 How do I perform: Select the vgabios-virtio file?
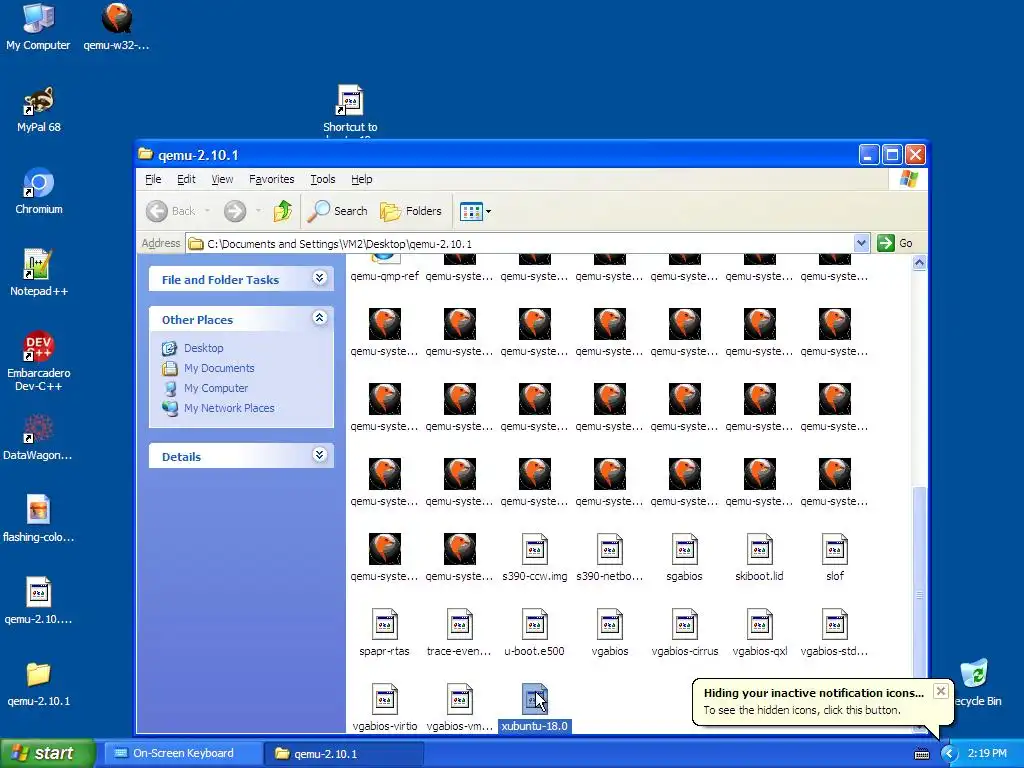pyautogui.click(x=385, y=707)
